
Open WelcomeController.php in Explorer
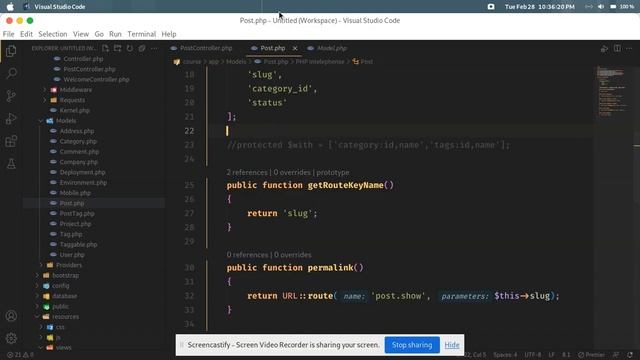[x=96, y=80]
